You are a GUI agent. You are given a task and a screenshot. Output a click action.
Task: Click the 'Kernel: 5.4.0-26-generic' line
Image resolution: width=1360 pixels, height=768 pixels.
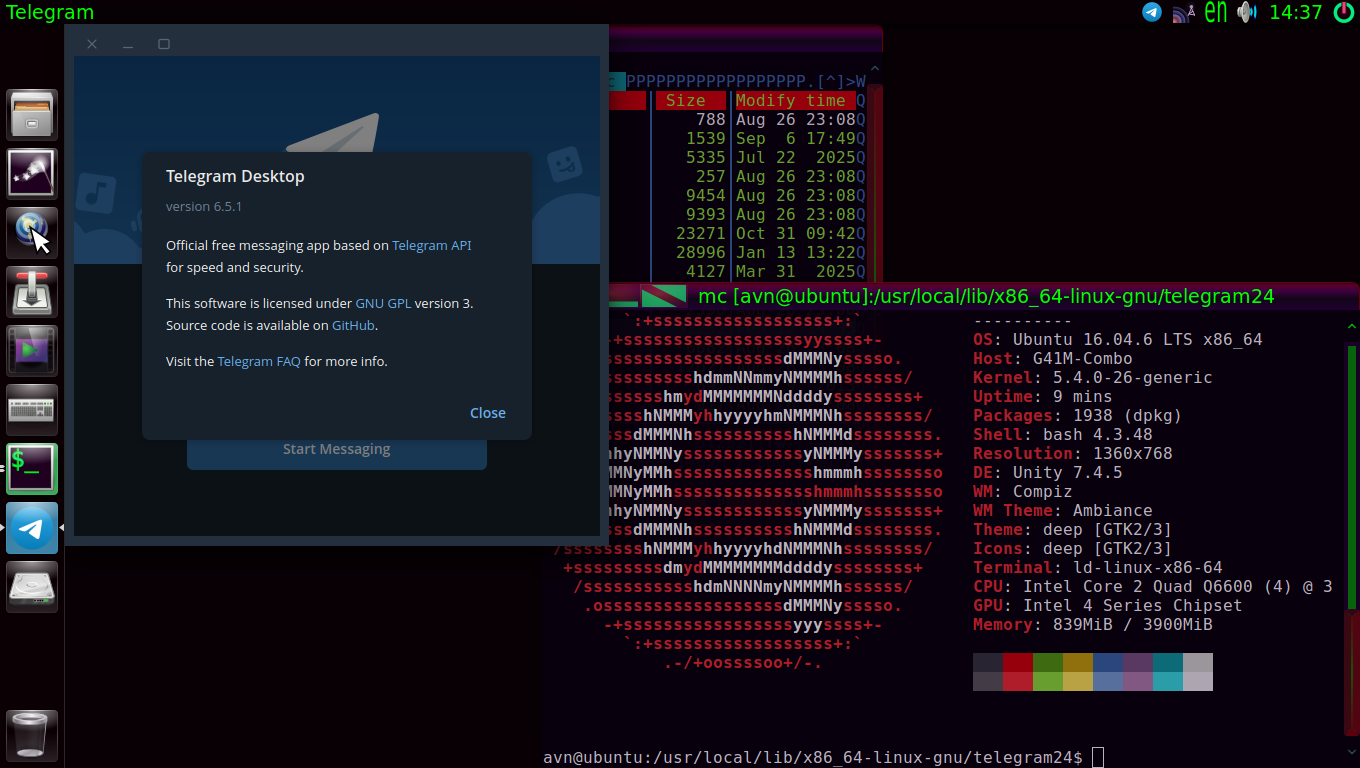(x=1093, y=377)
